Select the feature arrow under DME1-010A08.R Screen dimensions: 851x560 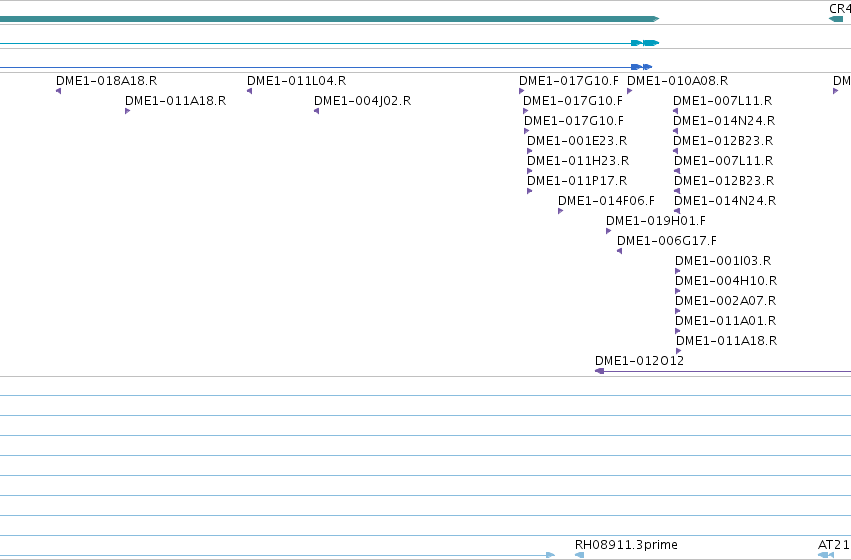(630, 91)
